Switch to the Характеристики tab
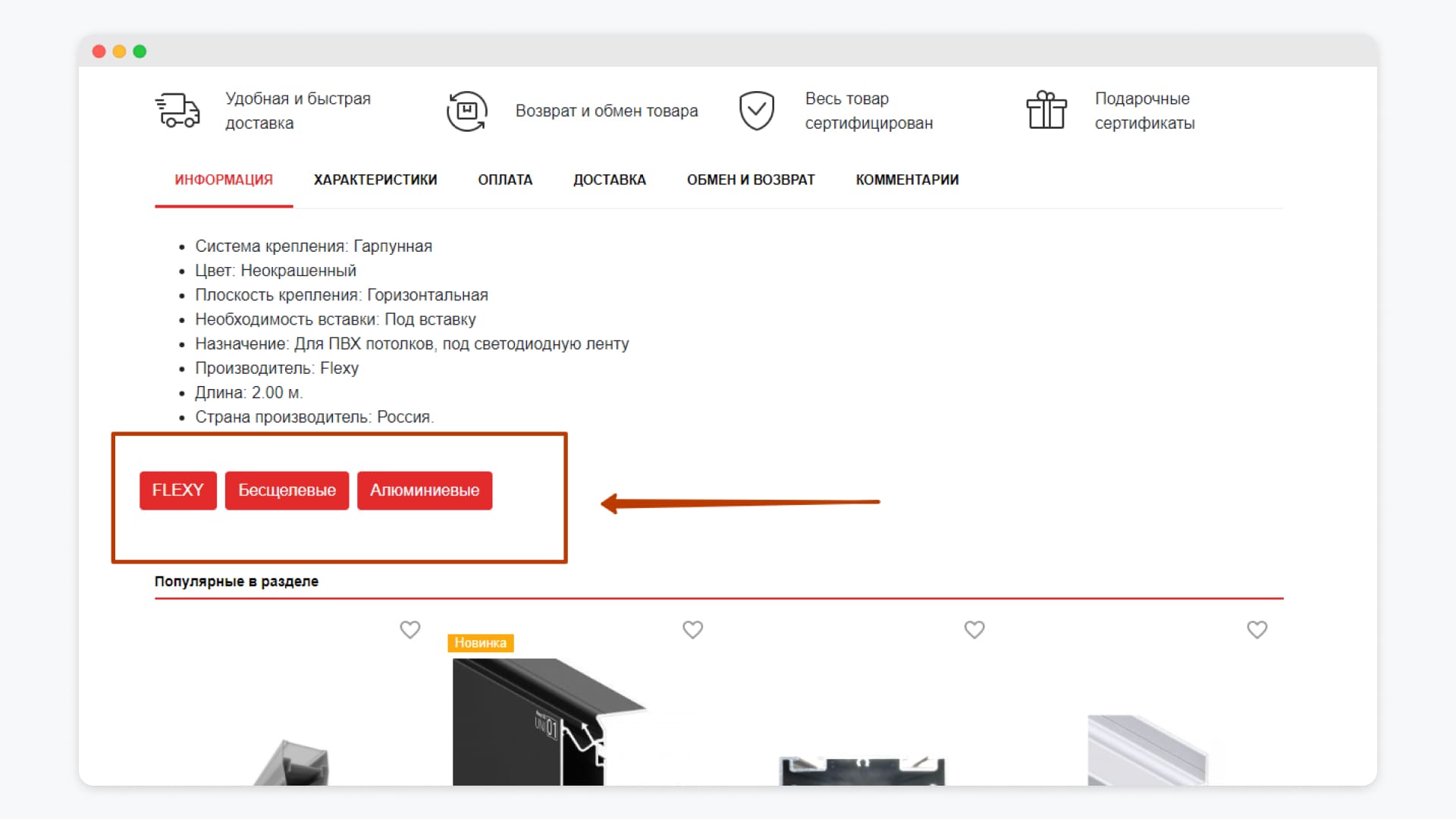Image resolution: width=1456 pixels, height=819 pixels. pos(375,180)
